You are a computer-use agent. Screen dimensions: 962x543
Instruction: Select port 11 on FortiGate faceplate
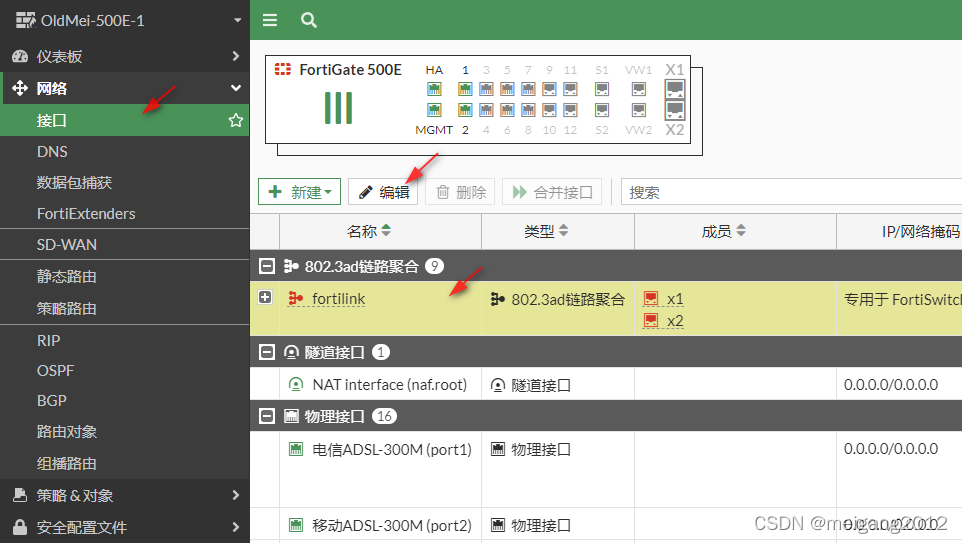pyautogui.click(x=570, y=89)
